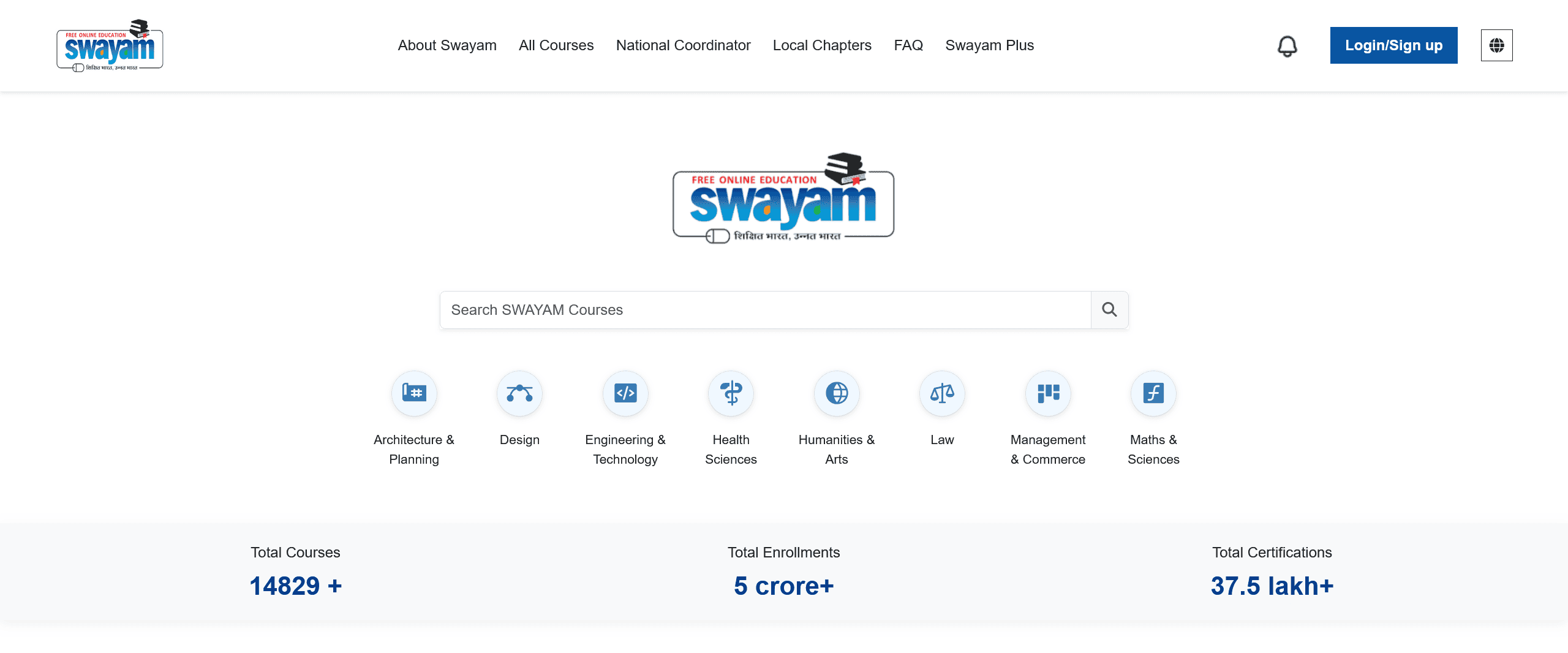Open the FAQ page

click(908, 45)
